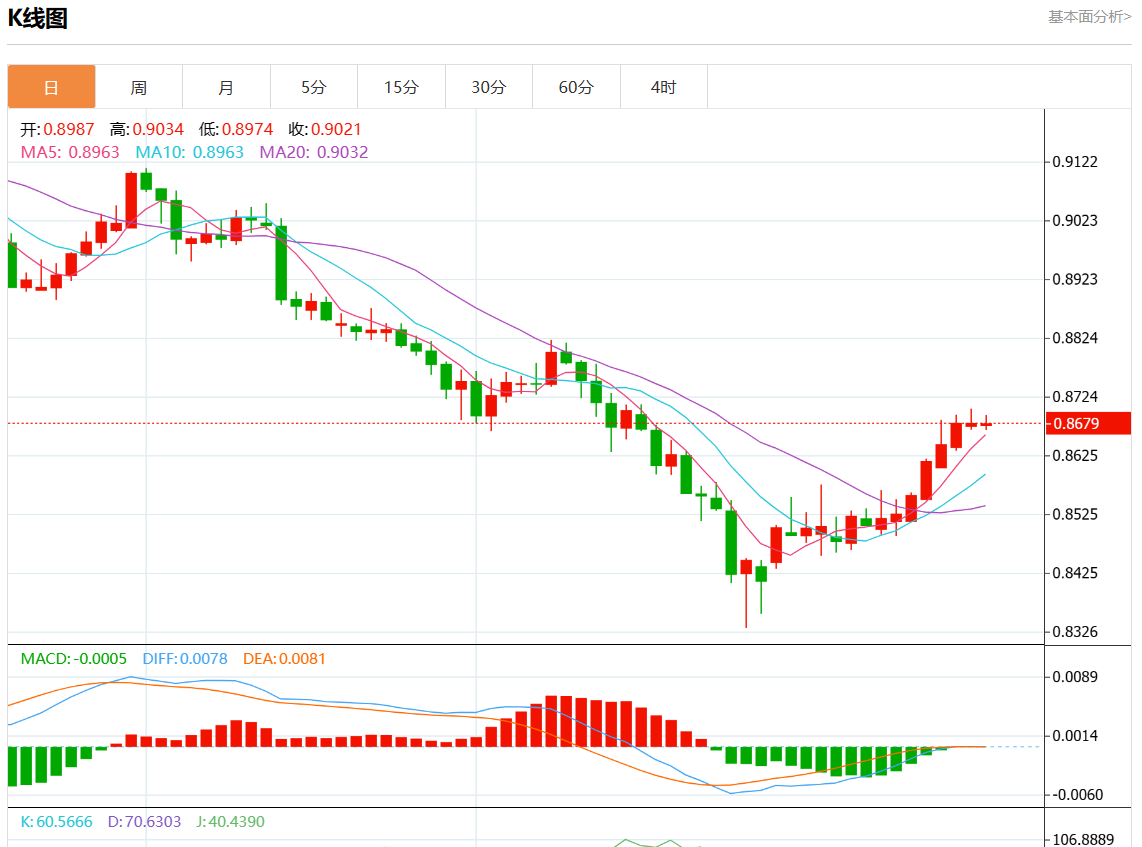This screenshot has height=847, width=1142.
Task: Open the 4时 interval tab
Action: (663, 87)
